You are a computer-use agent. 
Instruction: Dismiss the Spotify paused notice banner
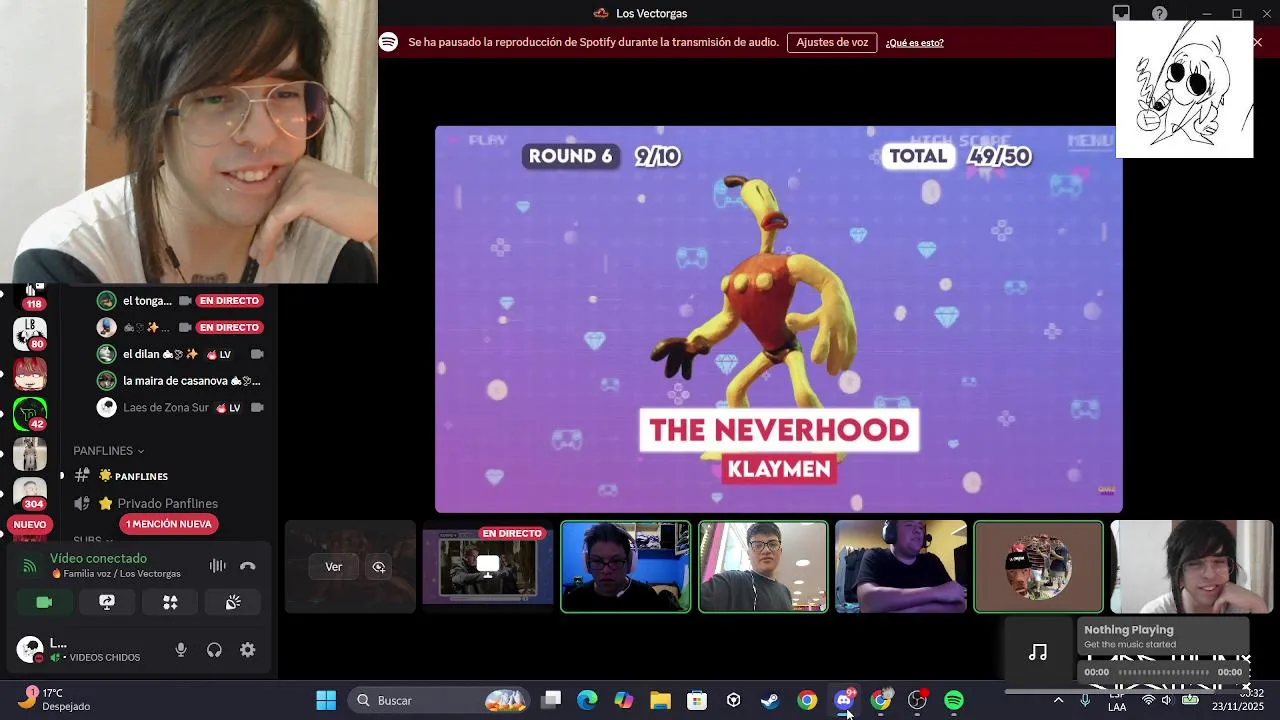[1257, 42]
